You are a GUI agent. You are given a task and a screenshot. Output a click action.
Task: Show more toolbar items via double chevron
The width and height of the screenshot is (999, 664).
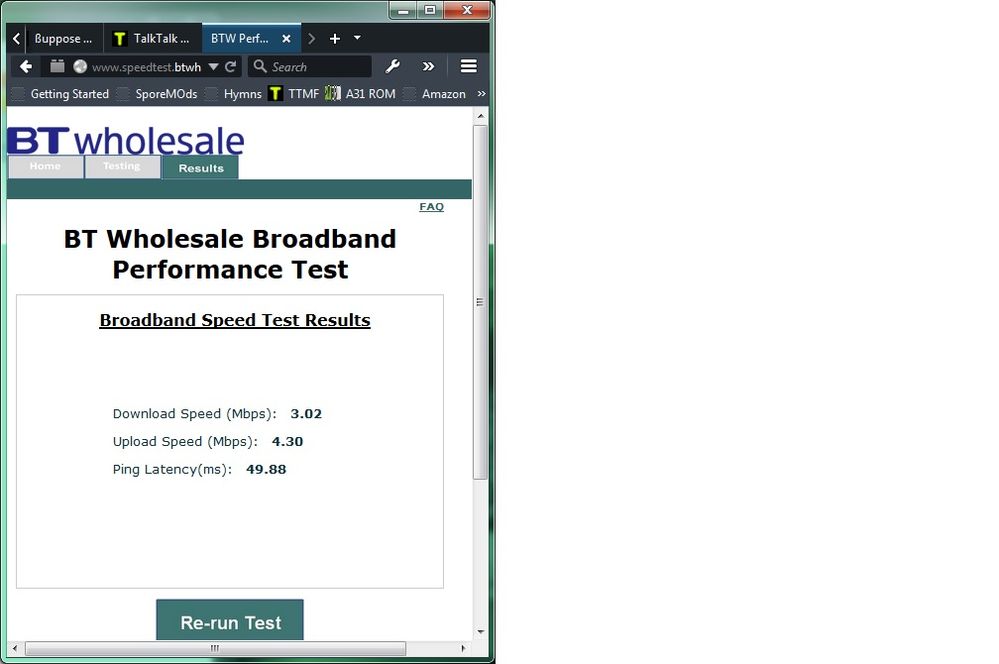(428, 66)
